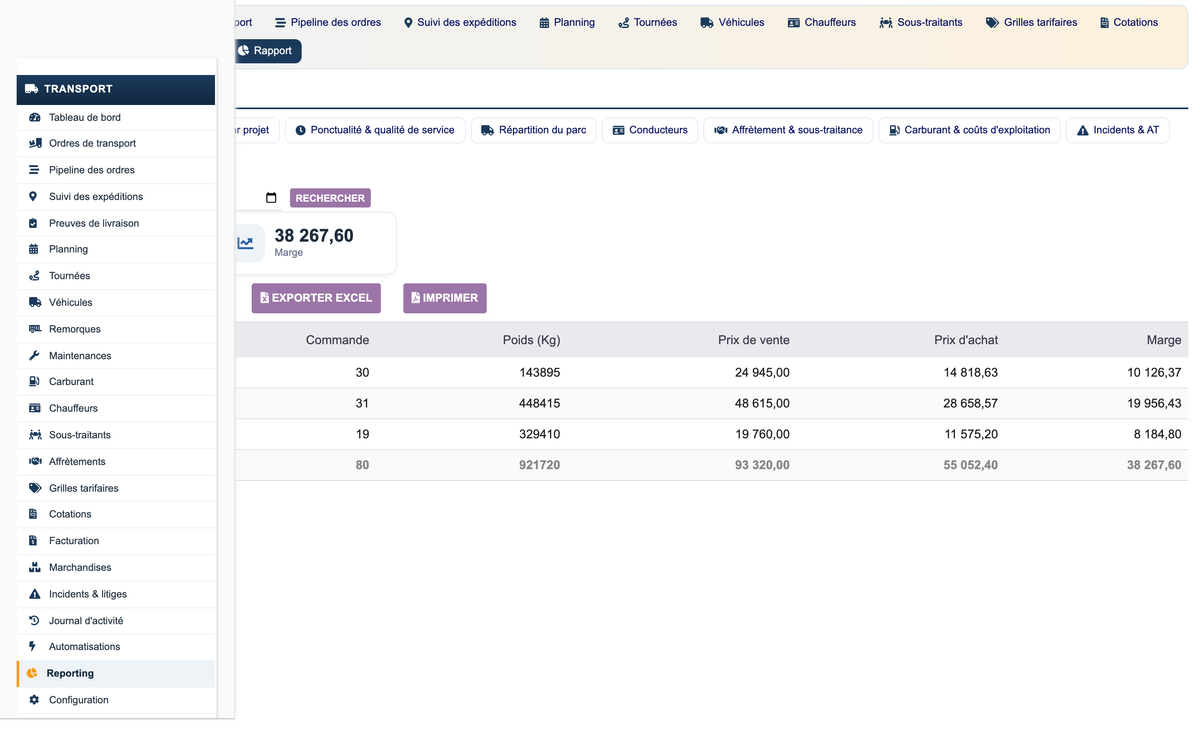1200x750 pixels.
Task: Click the Carburant fuel pump icon in the sidebar
Action: pos(34,381)
